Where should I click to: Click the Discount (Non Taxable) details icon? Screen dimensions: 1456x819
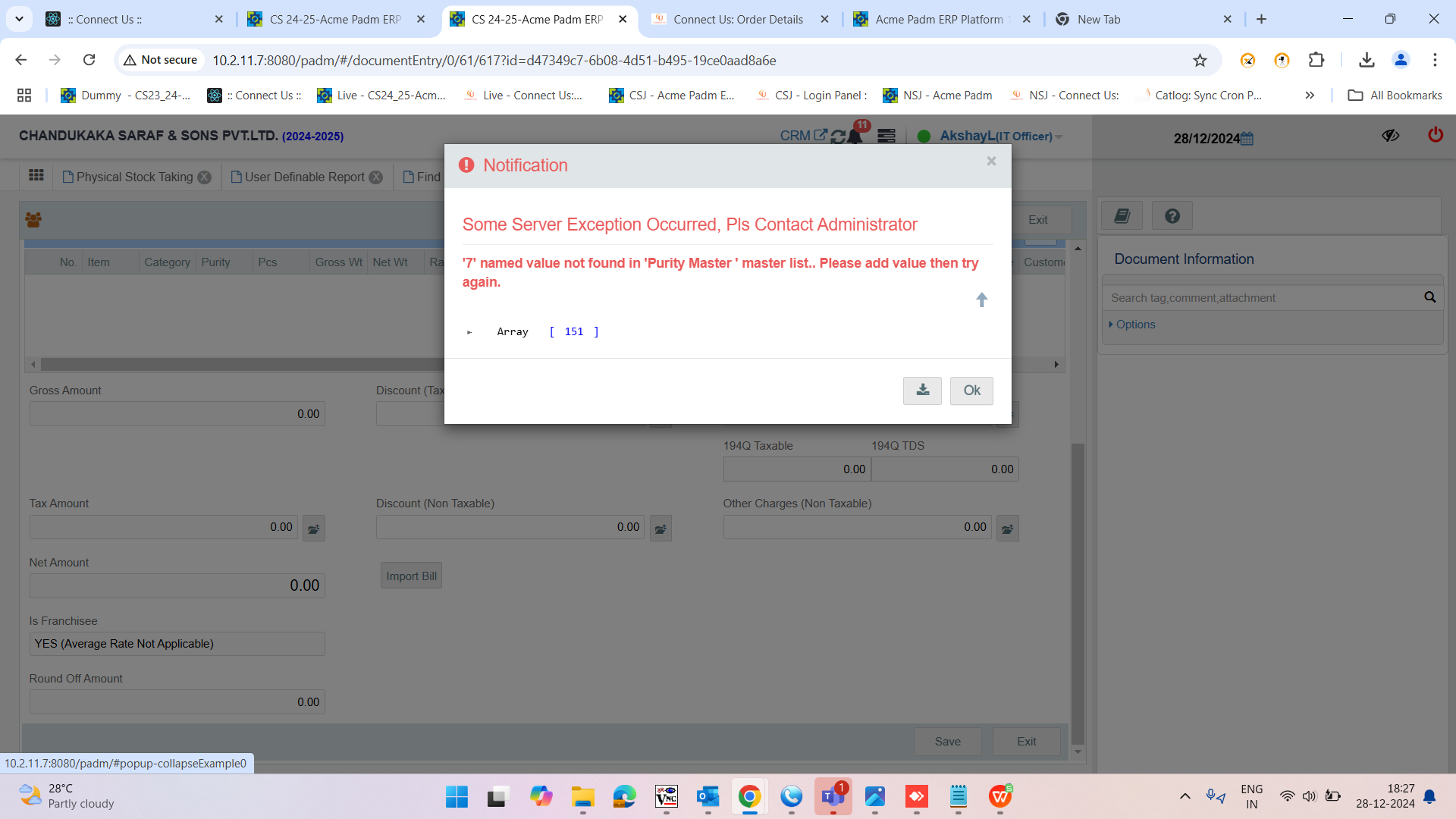click(661, 529)
